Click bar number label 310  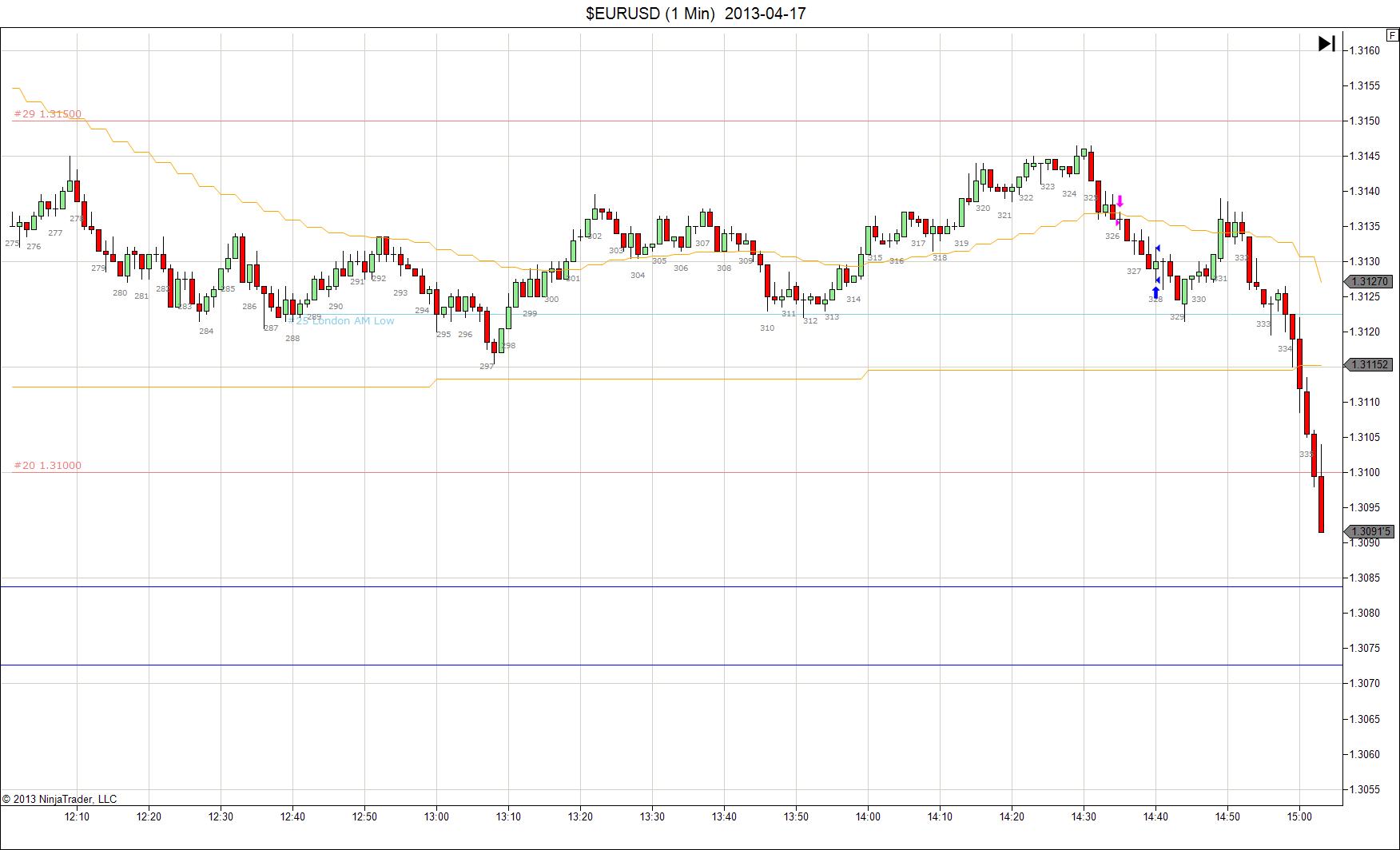coord(767,328)
